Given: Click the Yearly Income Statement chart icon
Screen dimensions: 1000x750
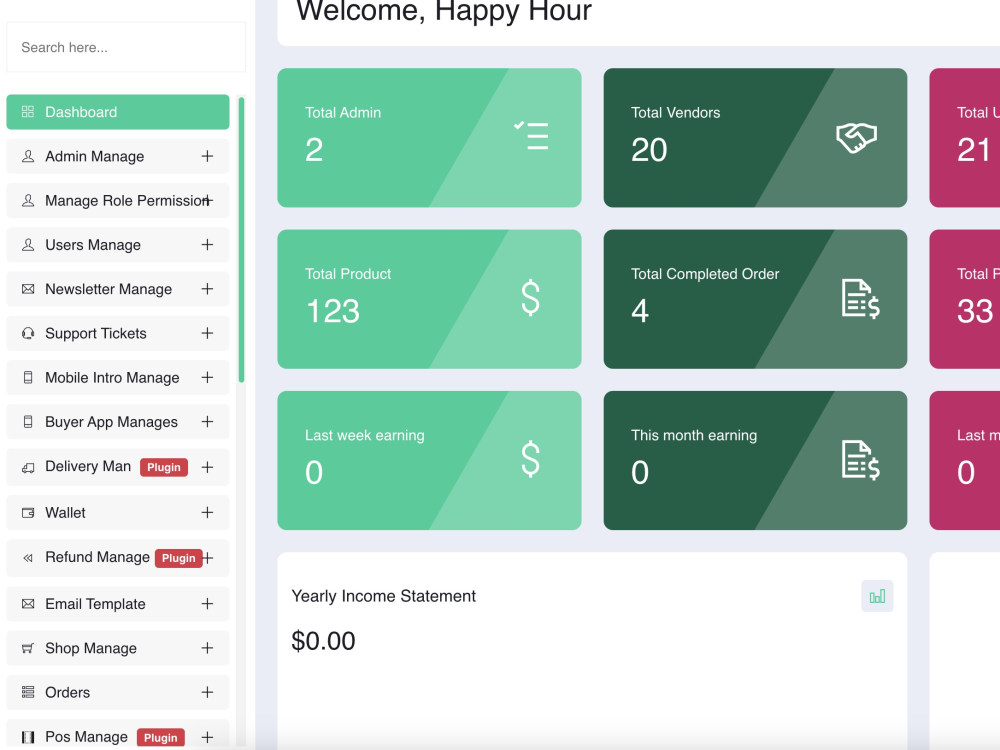Looking at the screenshot, I should [877, 596].
